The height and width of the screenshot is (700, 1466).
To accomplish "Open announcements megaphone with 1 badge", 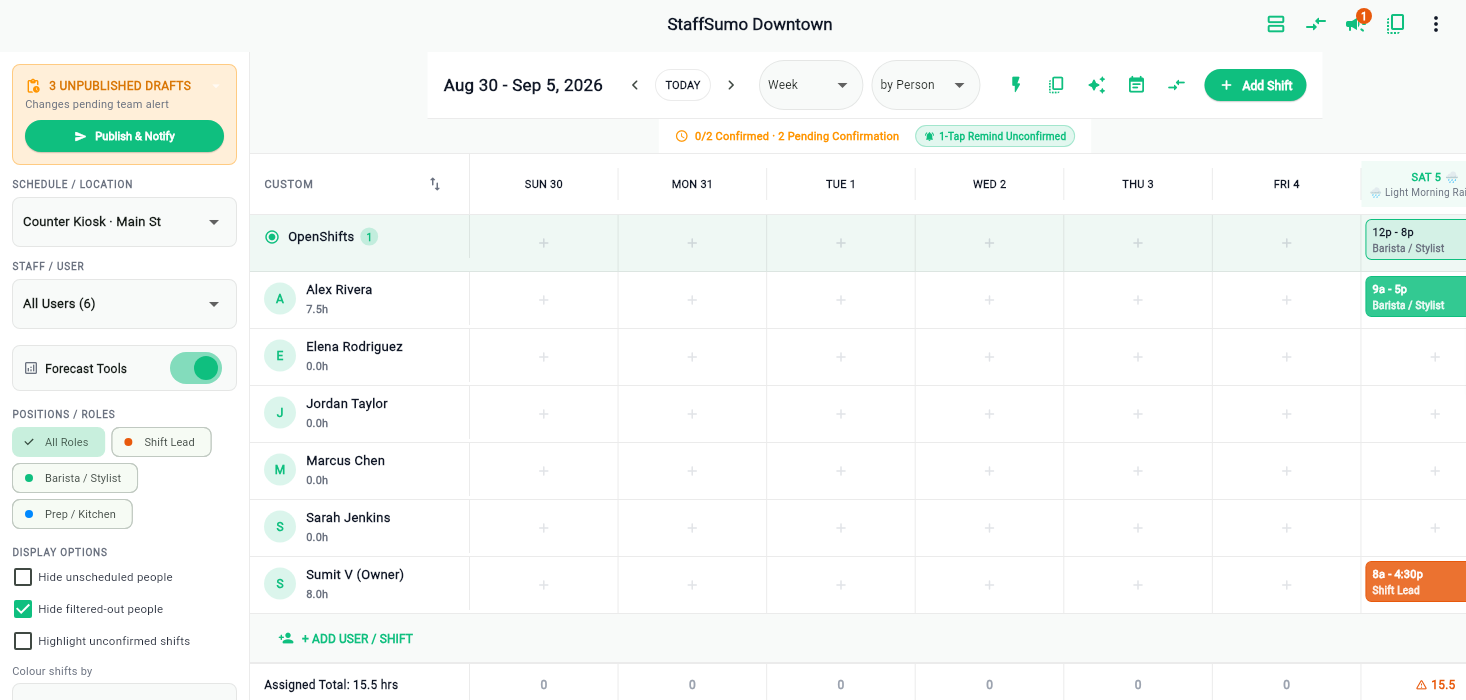I will pos(1356,23).
